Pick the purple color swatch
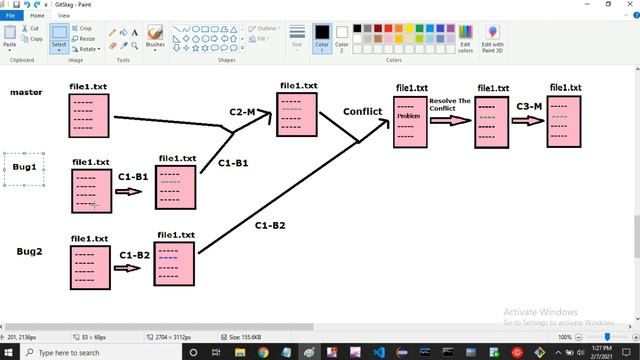 pyautogui.click(x=451, y=28)
